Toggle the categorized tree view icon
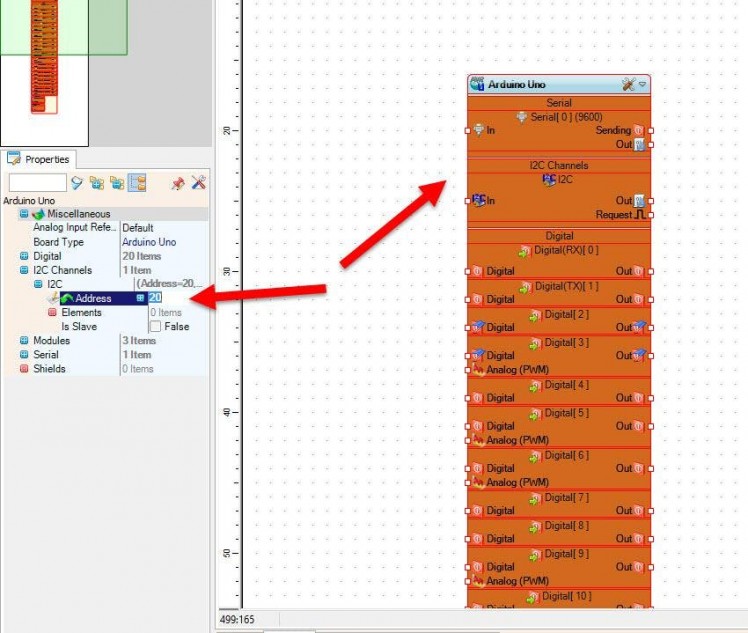Screen dimensions: 748x633 pos(137,183)
